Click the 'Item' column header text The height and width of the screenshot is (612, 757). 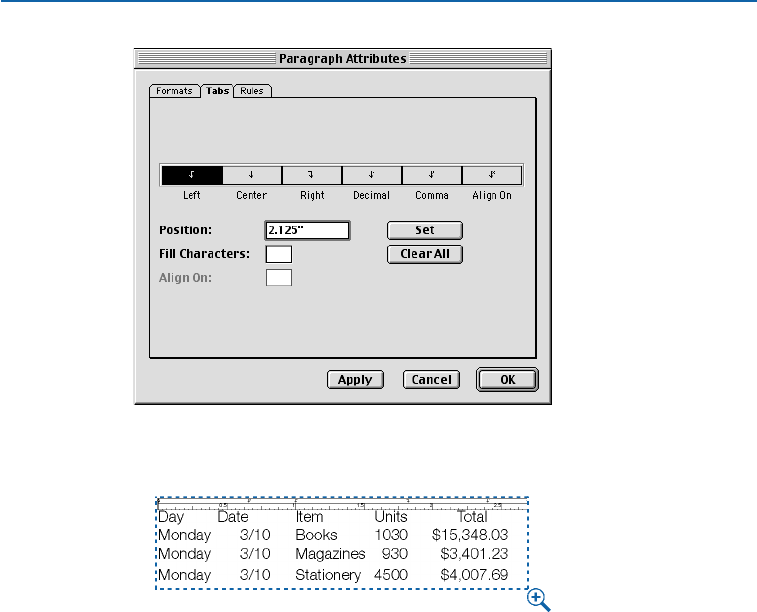(309, 517)
